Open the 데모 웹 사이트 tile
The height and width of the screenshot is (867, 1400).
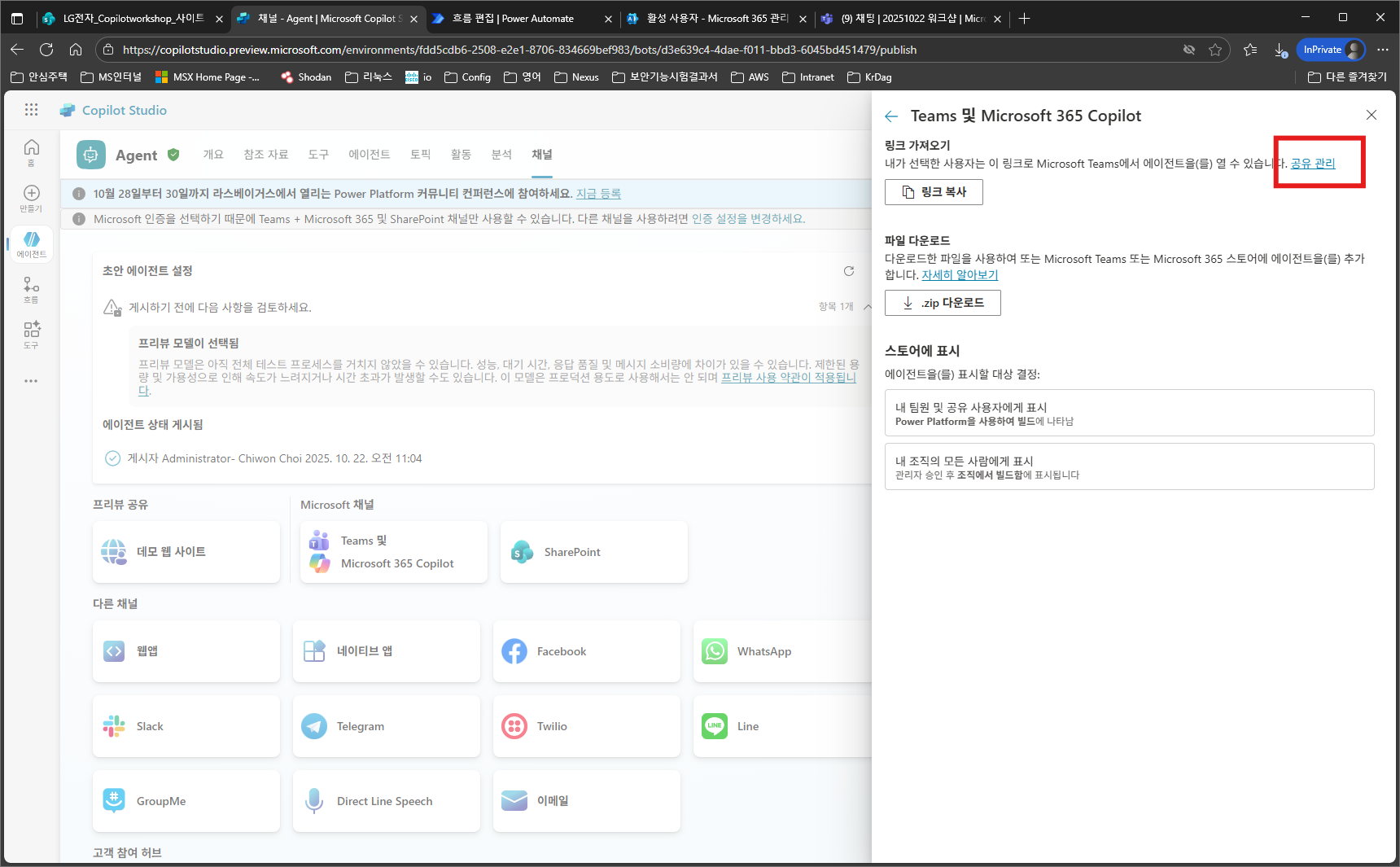tap(186, 552)
